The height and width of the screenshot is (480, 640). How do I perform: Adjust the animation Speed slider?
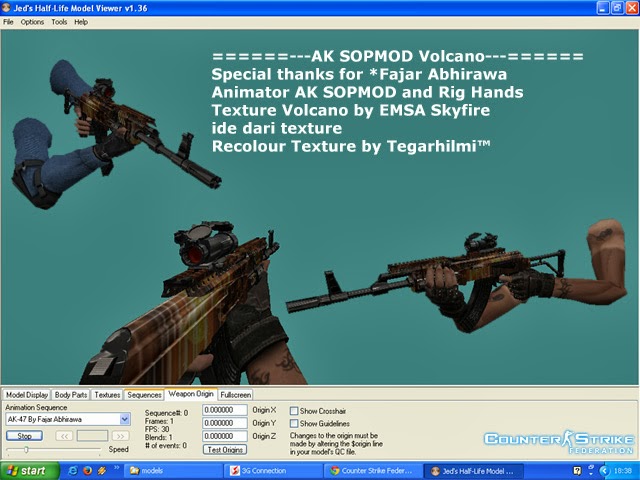[26, 450]
